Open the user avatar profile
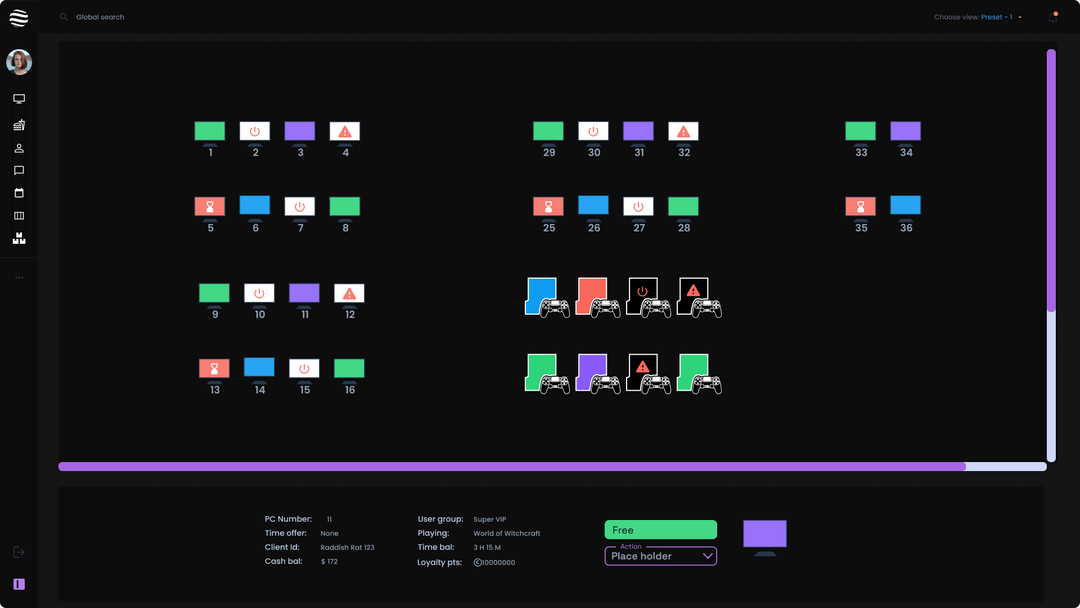This screenshot has width=1080, height=608. point(19,62)
